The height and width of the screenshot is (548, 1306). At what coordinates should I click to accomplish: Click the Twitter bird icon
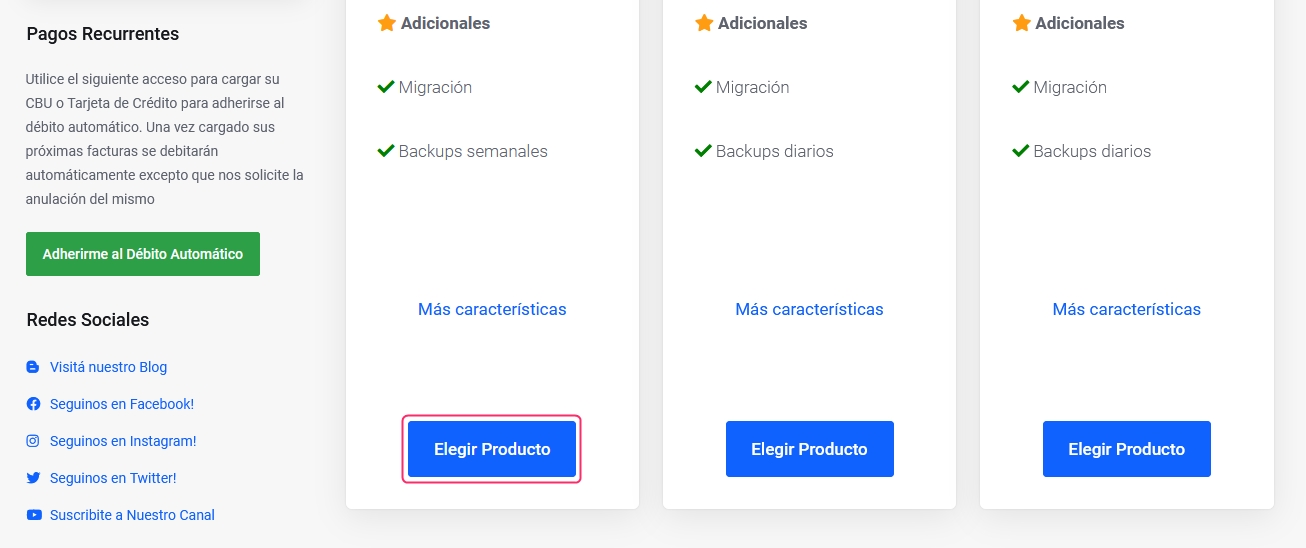33,478
